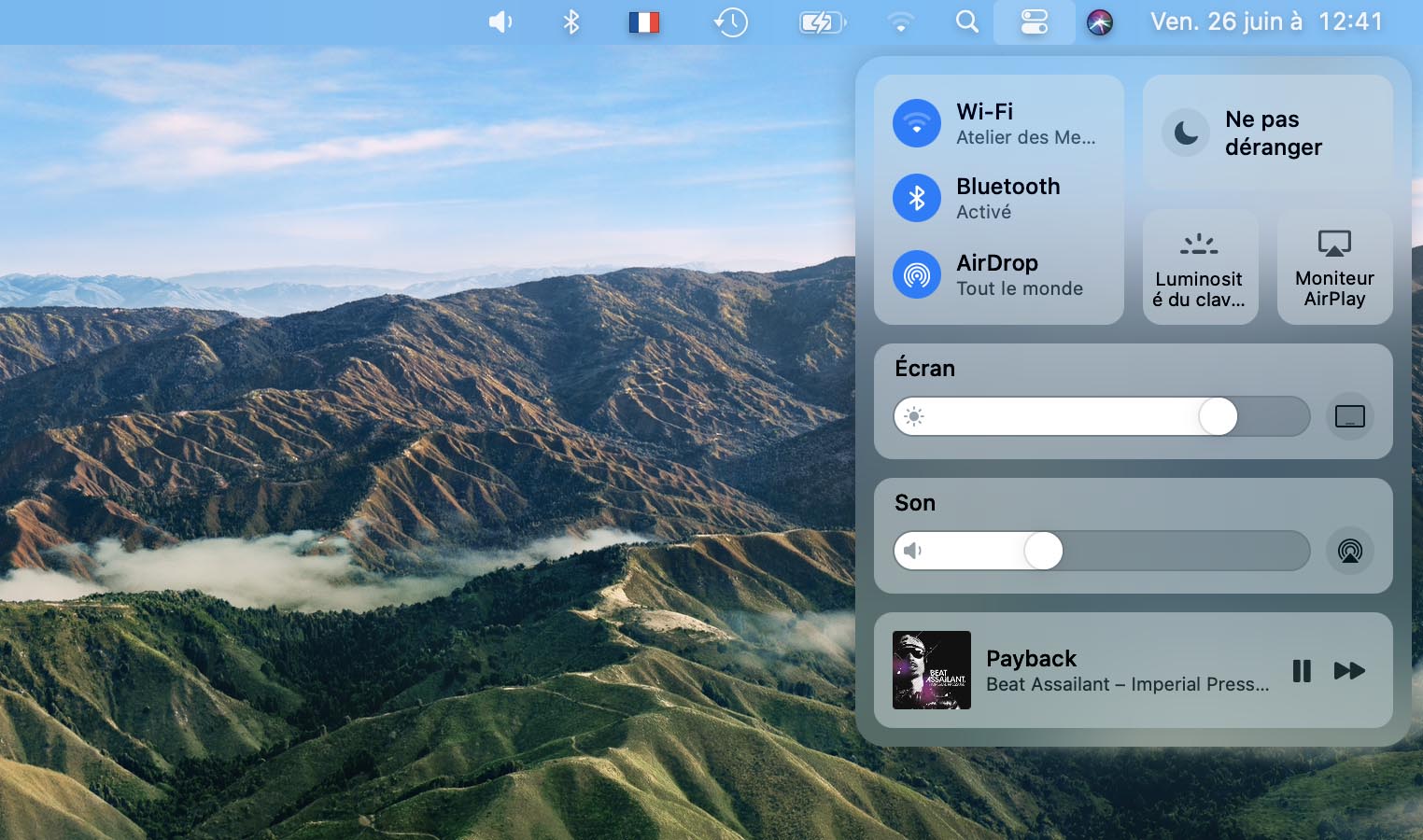1423x840 pixels.
Task: Click the Bluetooth icon in the menu bar
Action: tap(571, 21)
